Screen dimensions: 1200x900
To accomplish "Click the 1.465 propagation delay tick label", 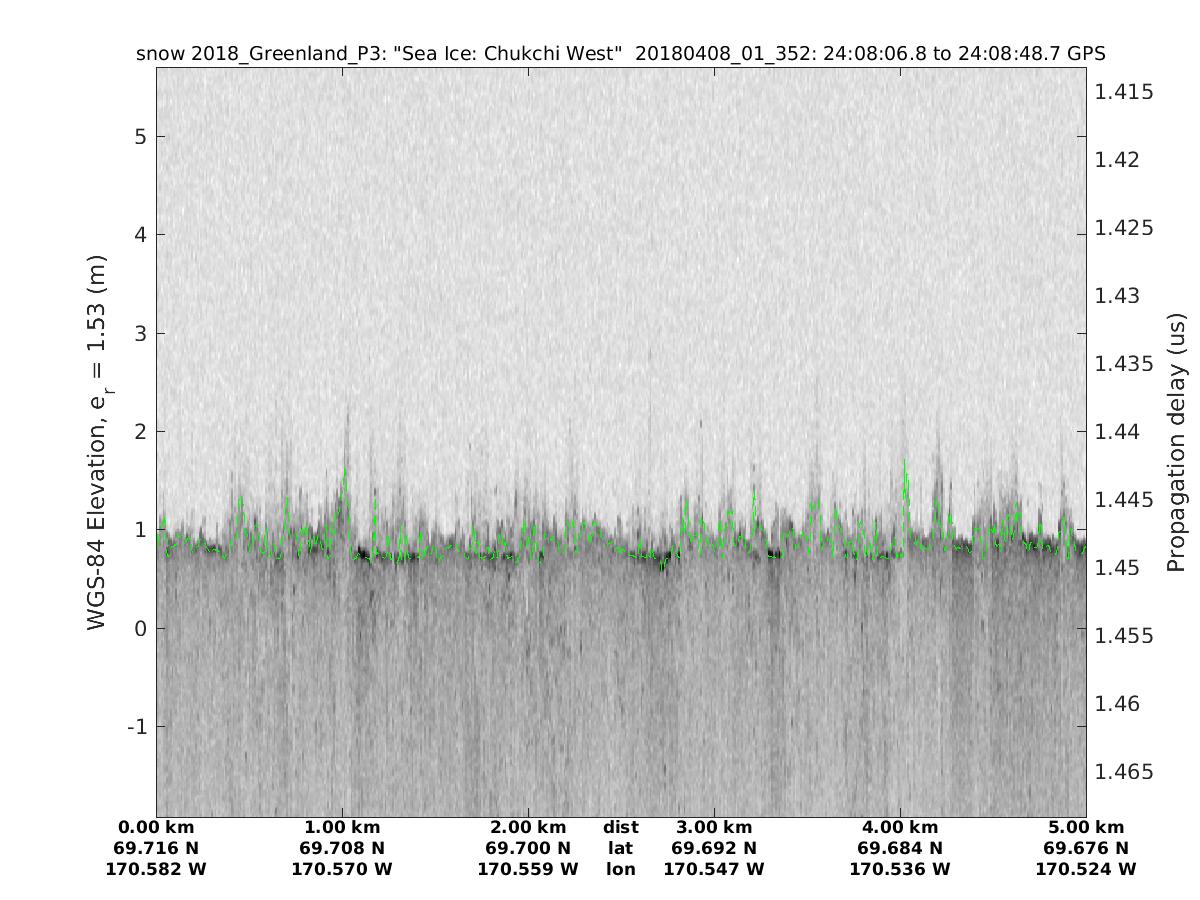I will point(1124,772).
